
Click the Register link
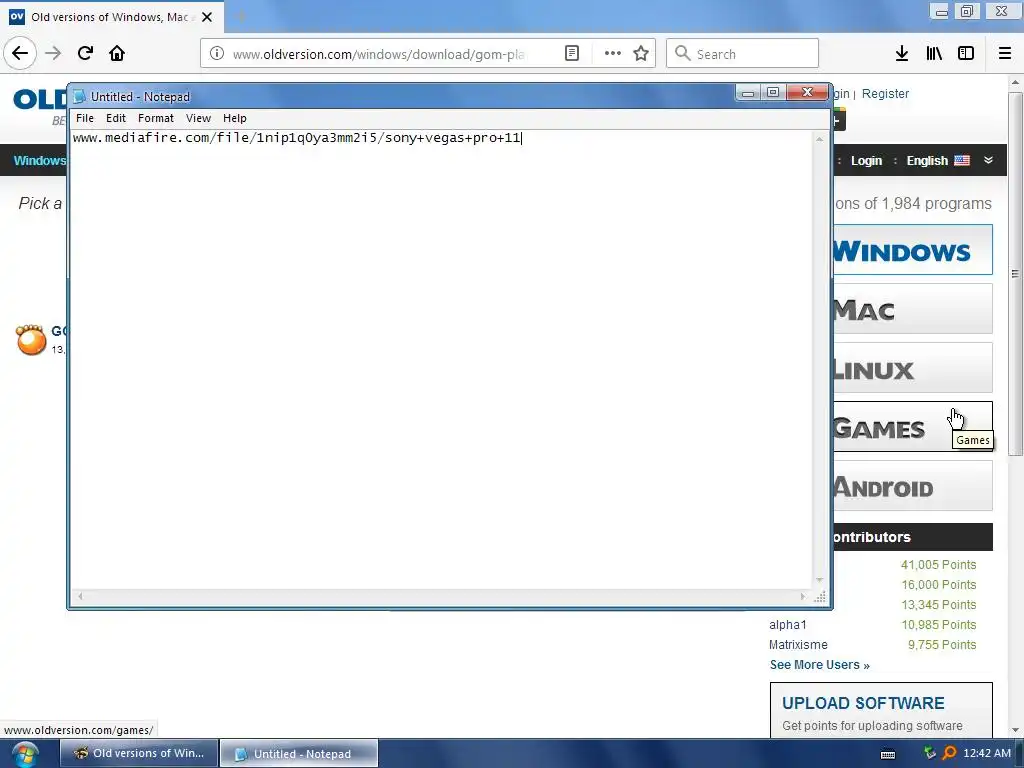(x=885, y=93)
